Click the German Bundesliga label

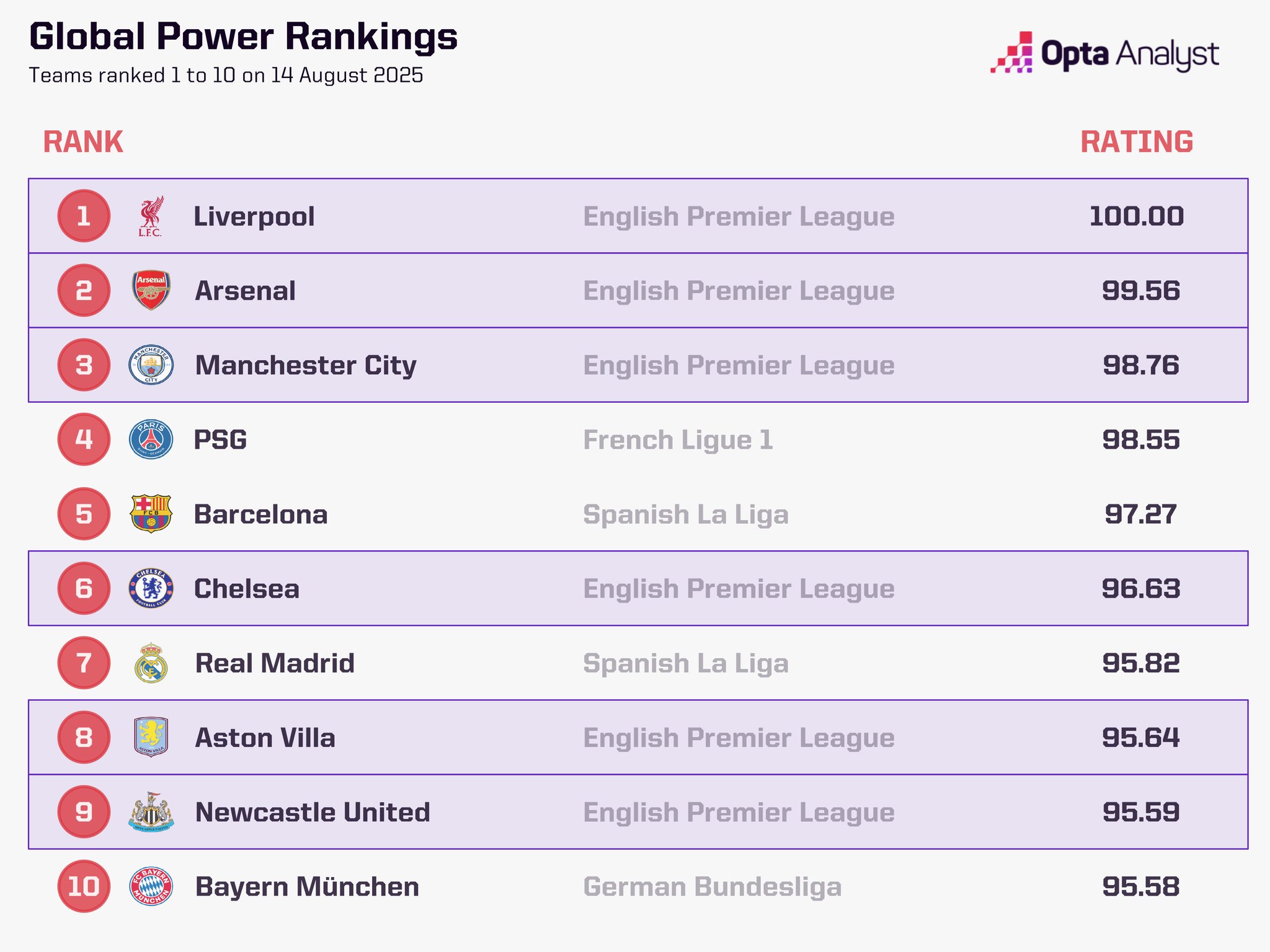point(712,887)
